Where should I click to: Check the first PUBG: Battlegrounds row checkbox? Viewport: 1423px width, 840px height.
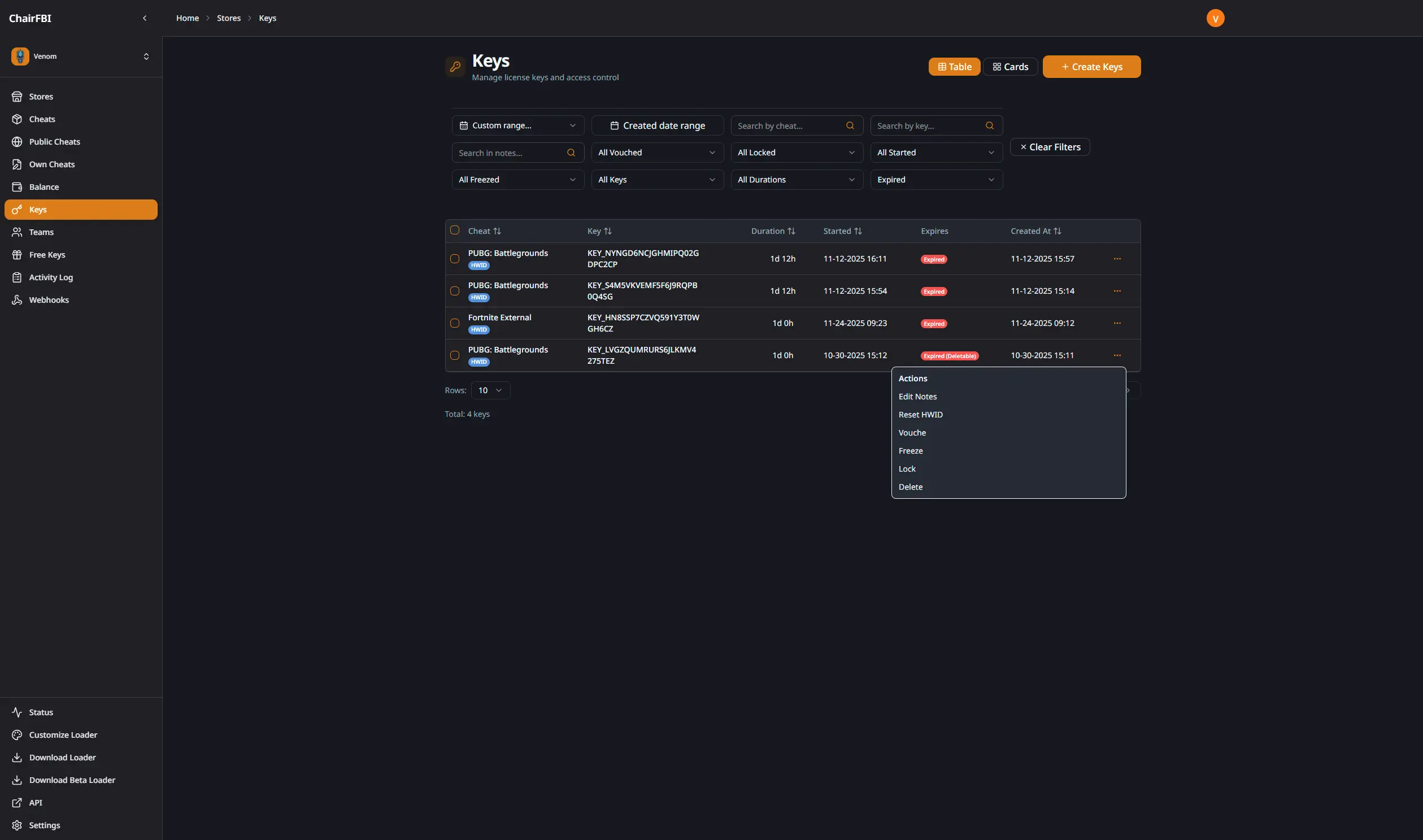(455, 259)
